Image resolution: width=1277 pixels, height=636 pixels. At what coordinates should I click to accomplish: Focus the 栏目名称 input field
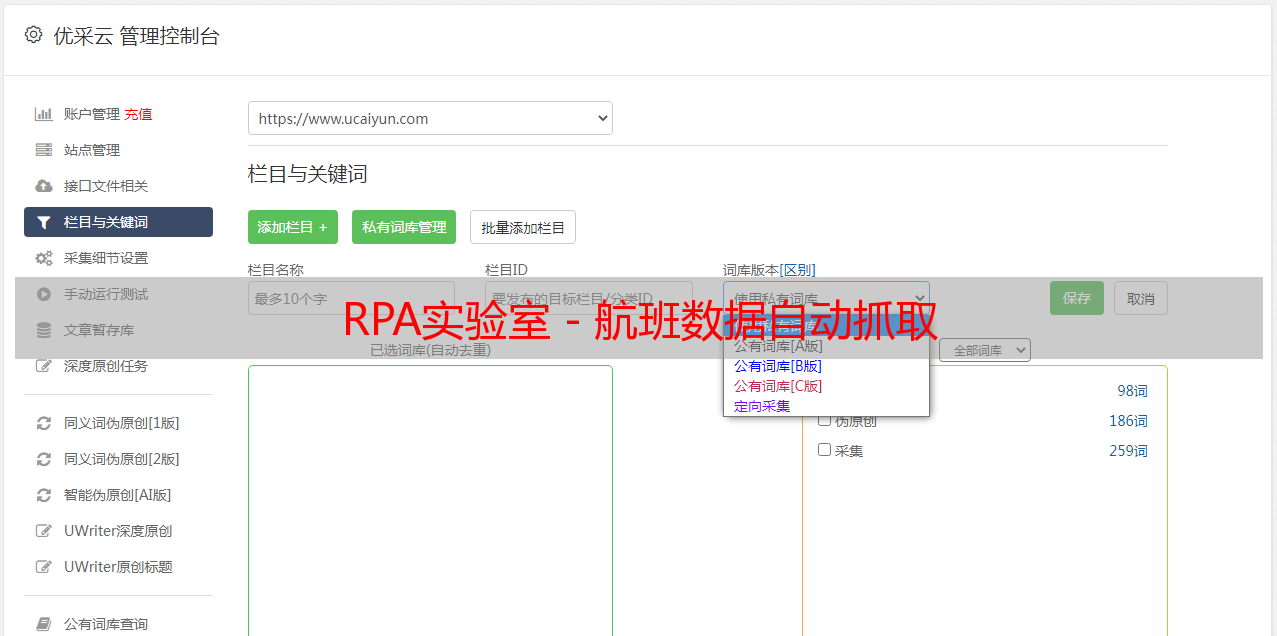[x=351, y=298]
